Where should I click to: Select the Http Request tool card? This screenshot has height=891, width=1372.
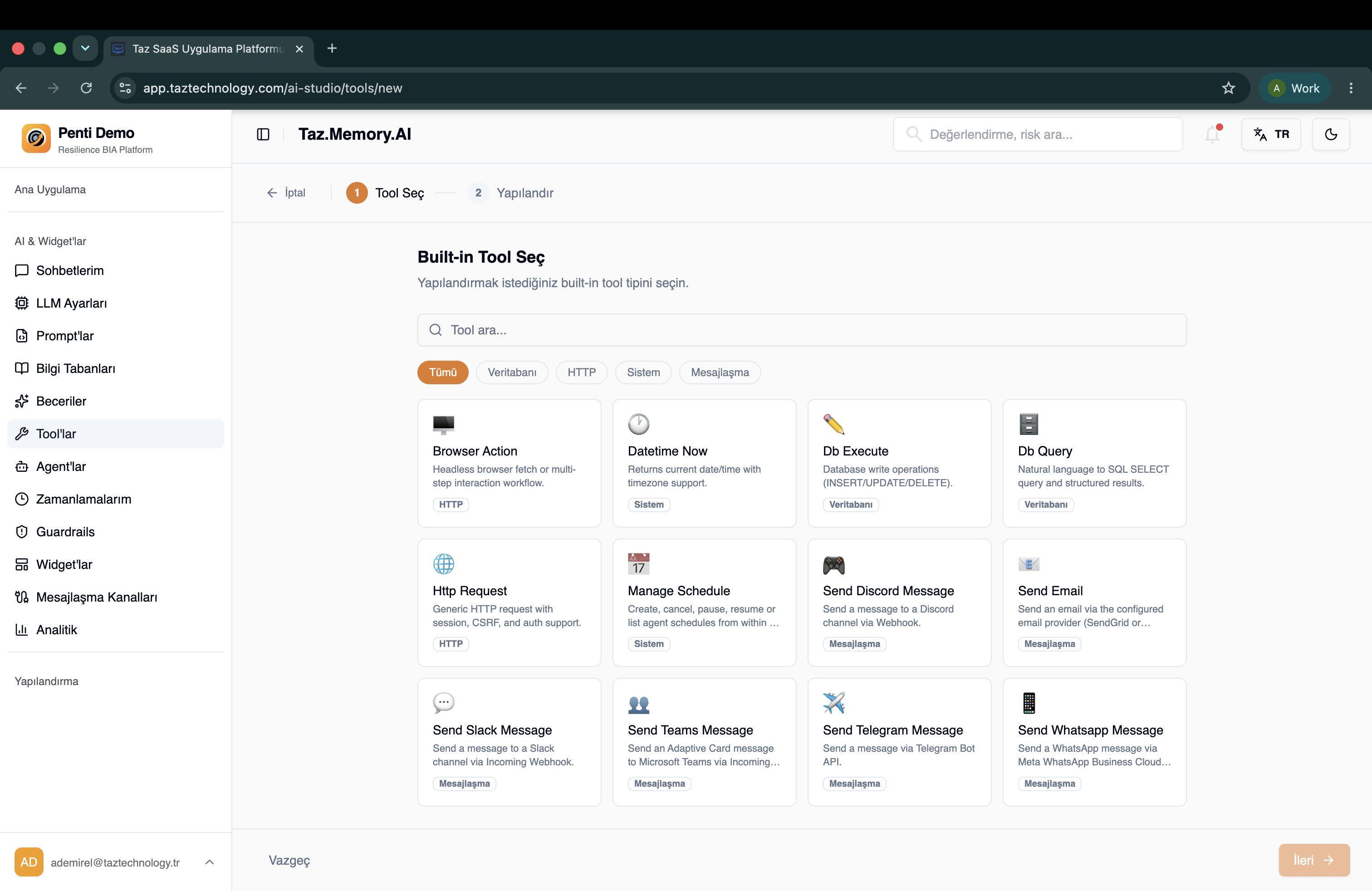coord(509,603)
